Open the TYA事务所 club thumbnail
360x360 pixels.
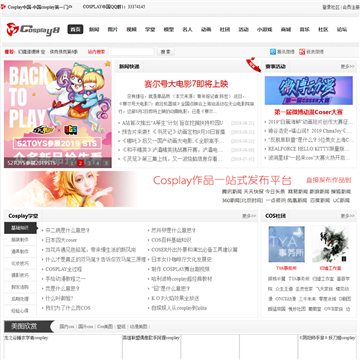click(287, 244)
